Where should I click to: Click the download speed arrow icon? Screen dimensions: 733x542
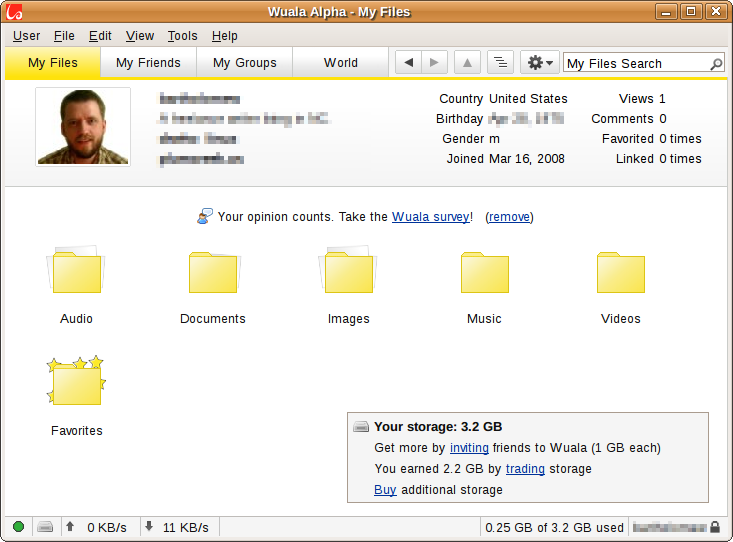(149, 527)
